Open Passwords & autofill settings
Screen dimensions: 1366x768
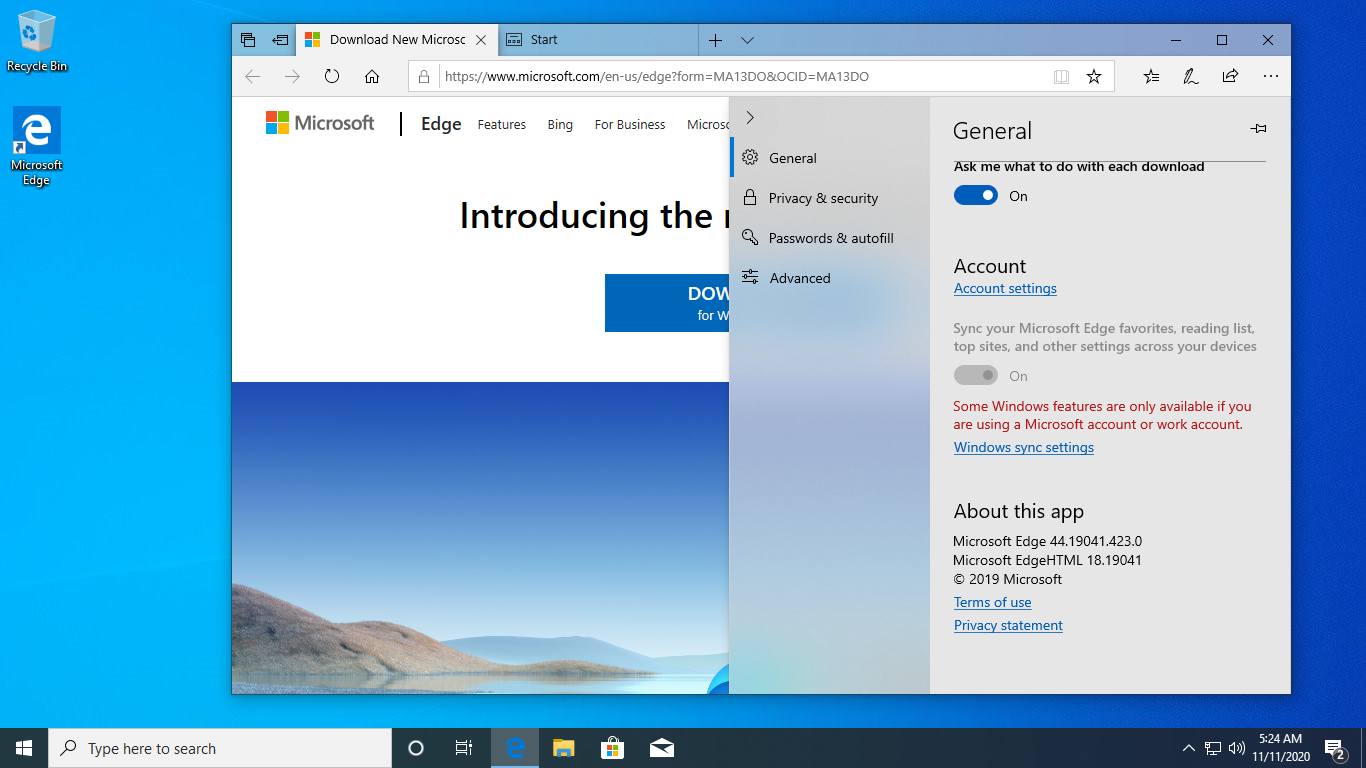(x=830, y=238)
